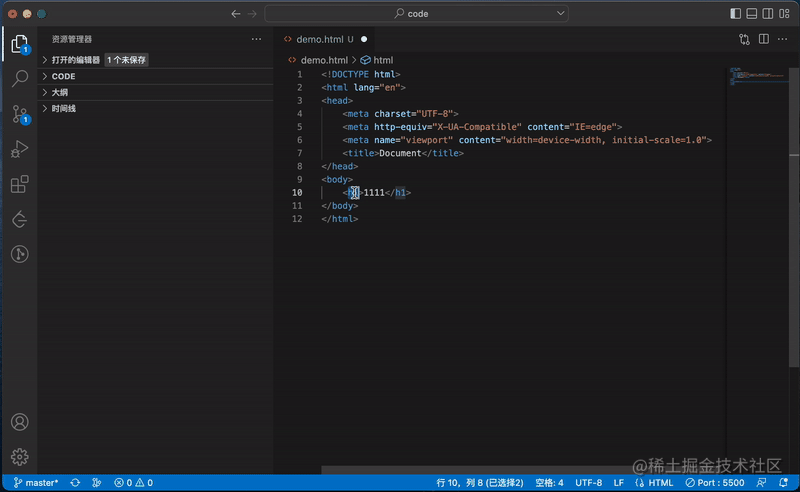Open the Extensions view
Image resolution: width=800 pixels, height=492 pixels.
tap(19, 184)
